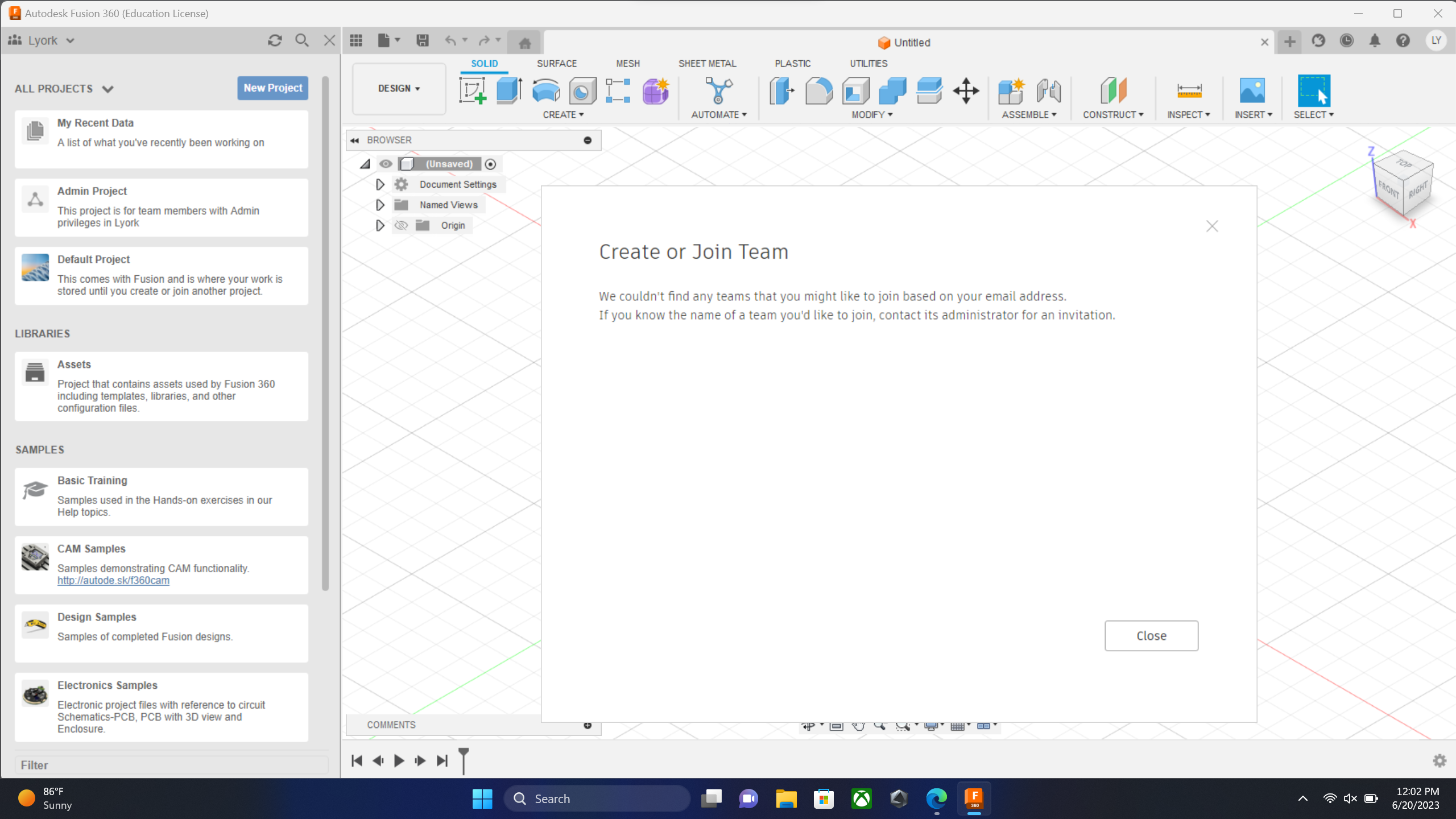
Task: Expand the Origin tree node
Action: (x=380, y=226)
